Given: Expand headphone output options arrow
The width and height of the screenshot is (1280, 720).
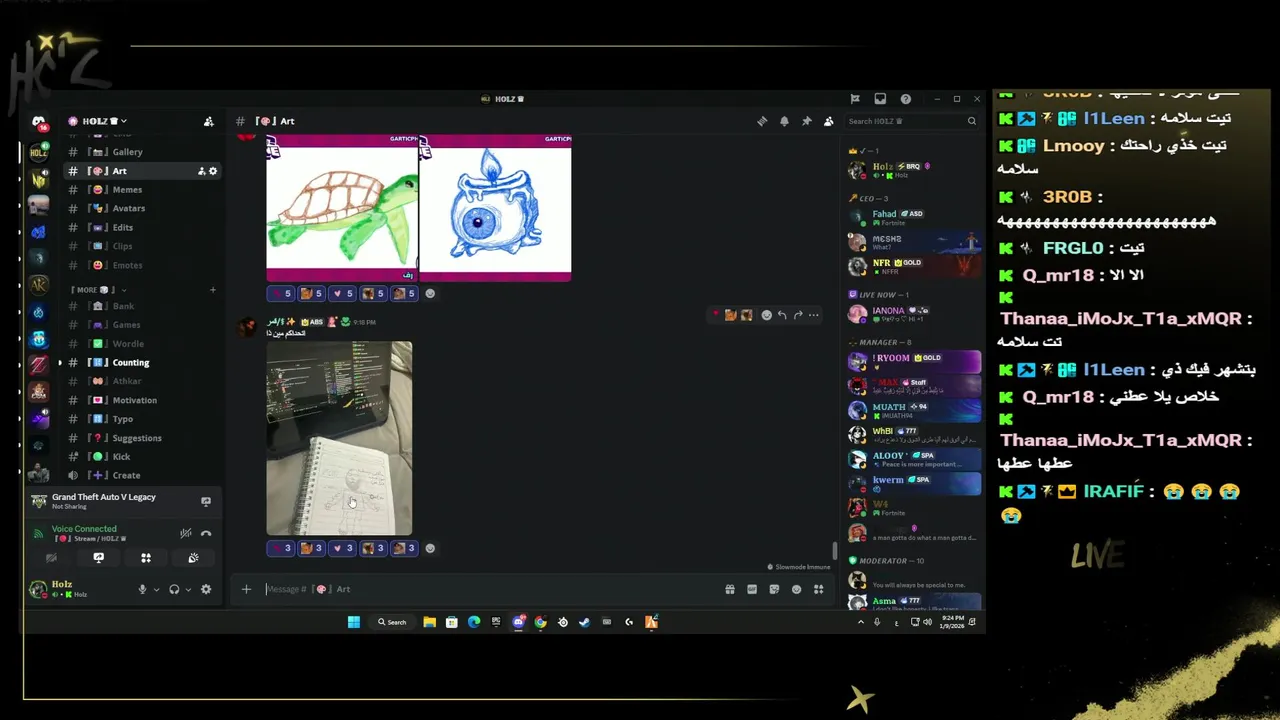Looking at the screenshot, I should 188,590.
